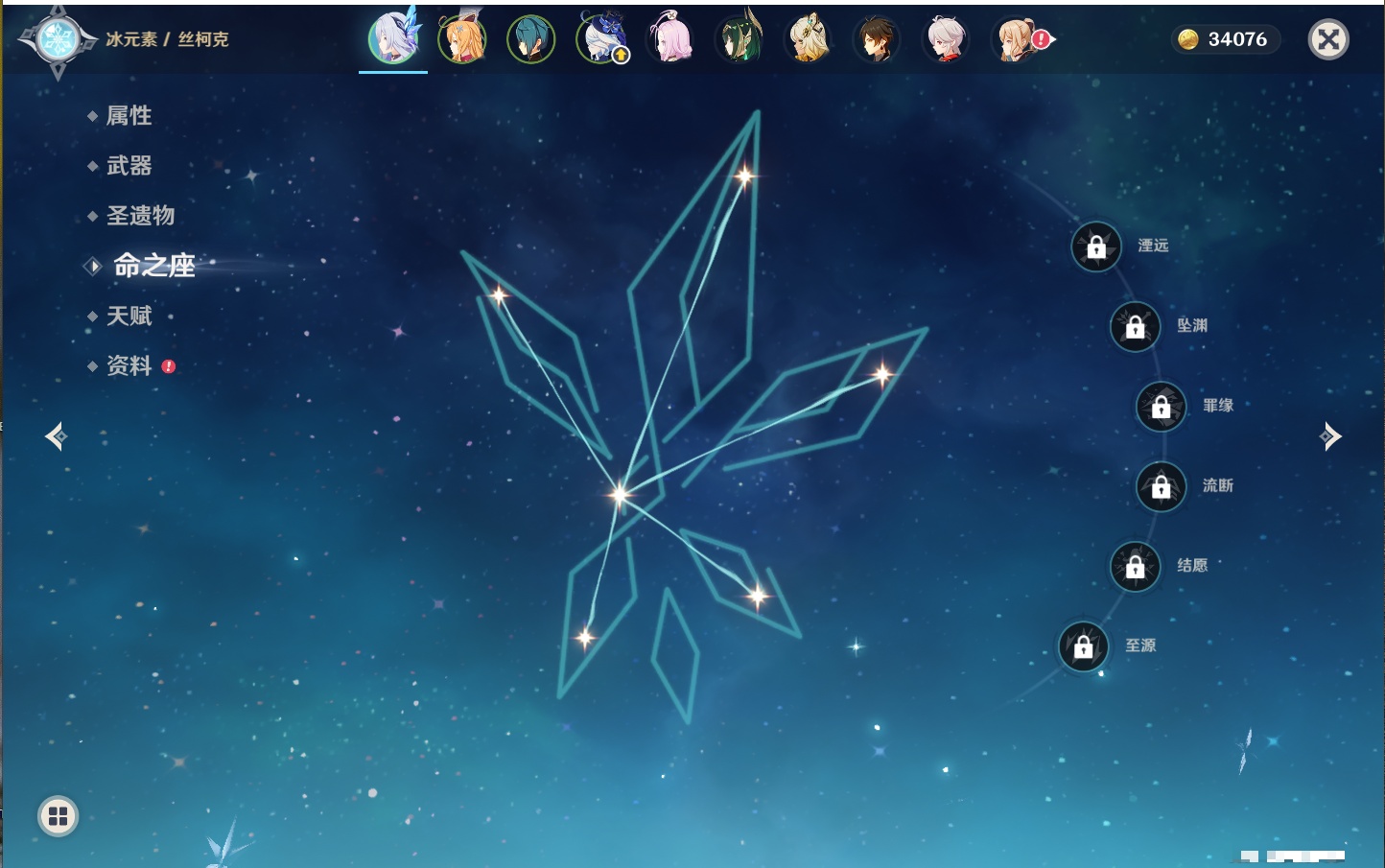Select the pale blonde character avatar

pos(808,39)
